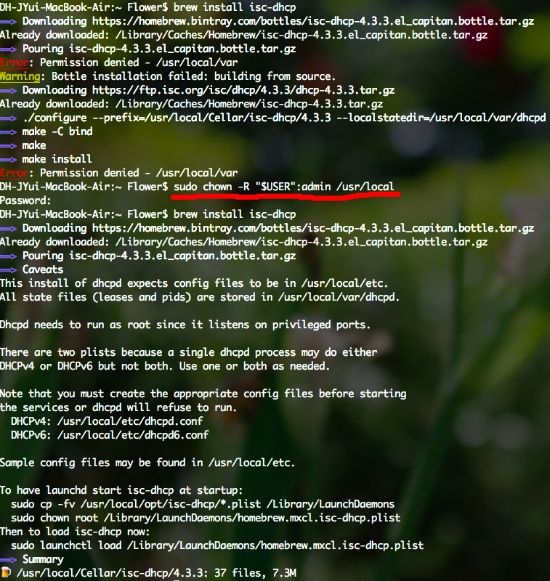Click the arrow before Summary

(x=8, y=559)
